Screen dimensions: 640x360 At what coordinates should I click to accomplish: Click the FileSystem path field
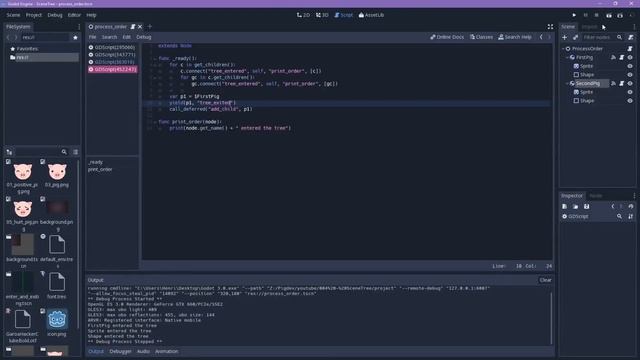45,38
